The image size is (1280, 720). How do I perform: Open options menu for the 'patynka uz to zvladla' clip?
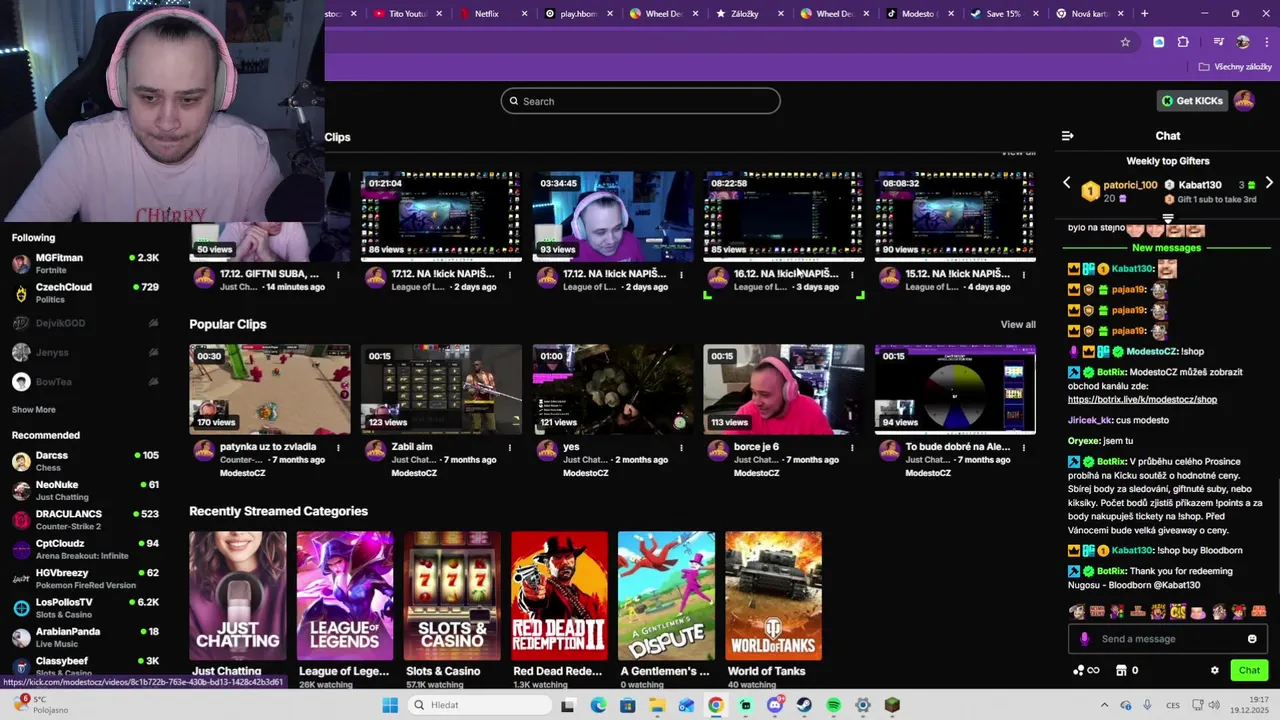tap(338, 448)
